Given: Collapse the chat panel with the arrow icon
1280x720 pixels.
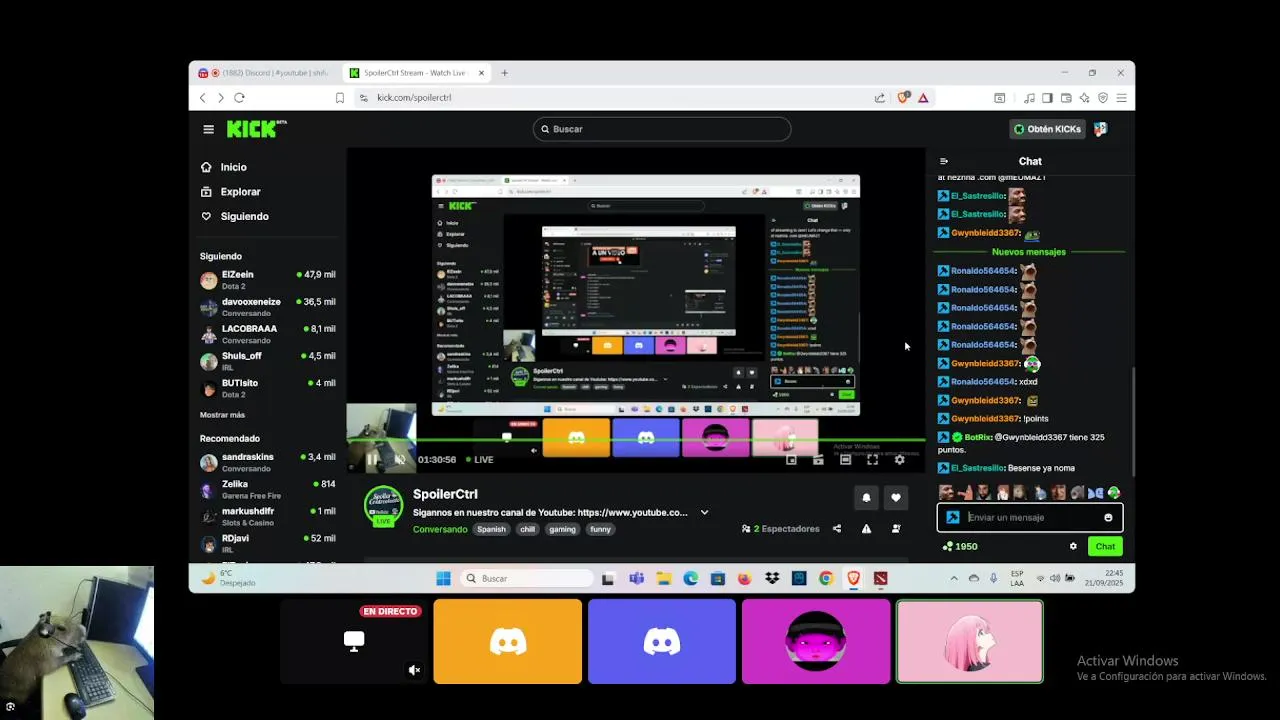Looking at the screenshot, I should point(943,161).
